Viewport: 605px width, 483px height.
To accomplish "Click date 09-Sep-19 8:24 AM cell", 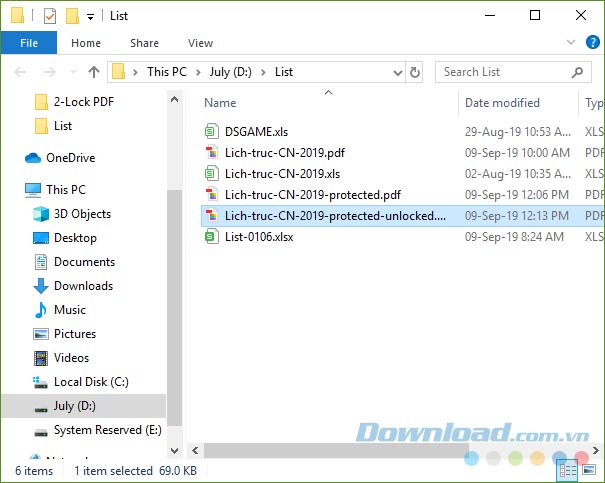I will (x=514, y=237).
